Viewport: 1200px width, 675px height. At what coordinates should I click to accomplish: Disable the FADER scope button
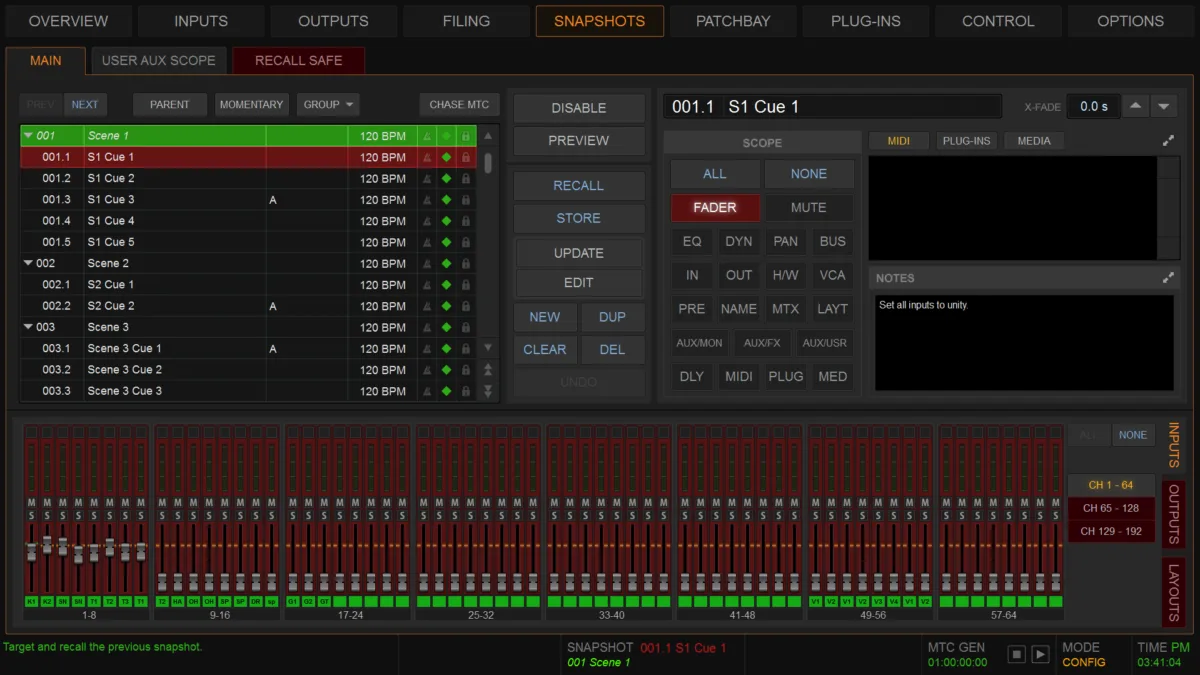[x=714, y=208]
